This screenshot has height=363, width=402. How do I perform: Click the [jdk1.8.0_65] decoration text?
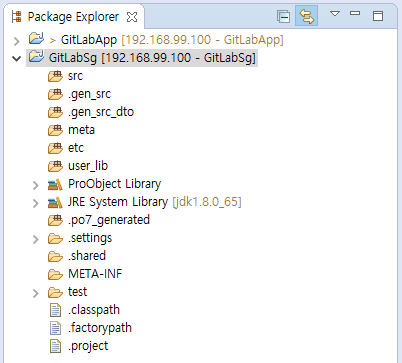coord(207,202)
